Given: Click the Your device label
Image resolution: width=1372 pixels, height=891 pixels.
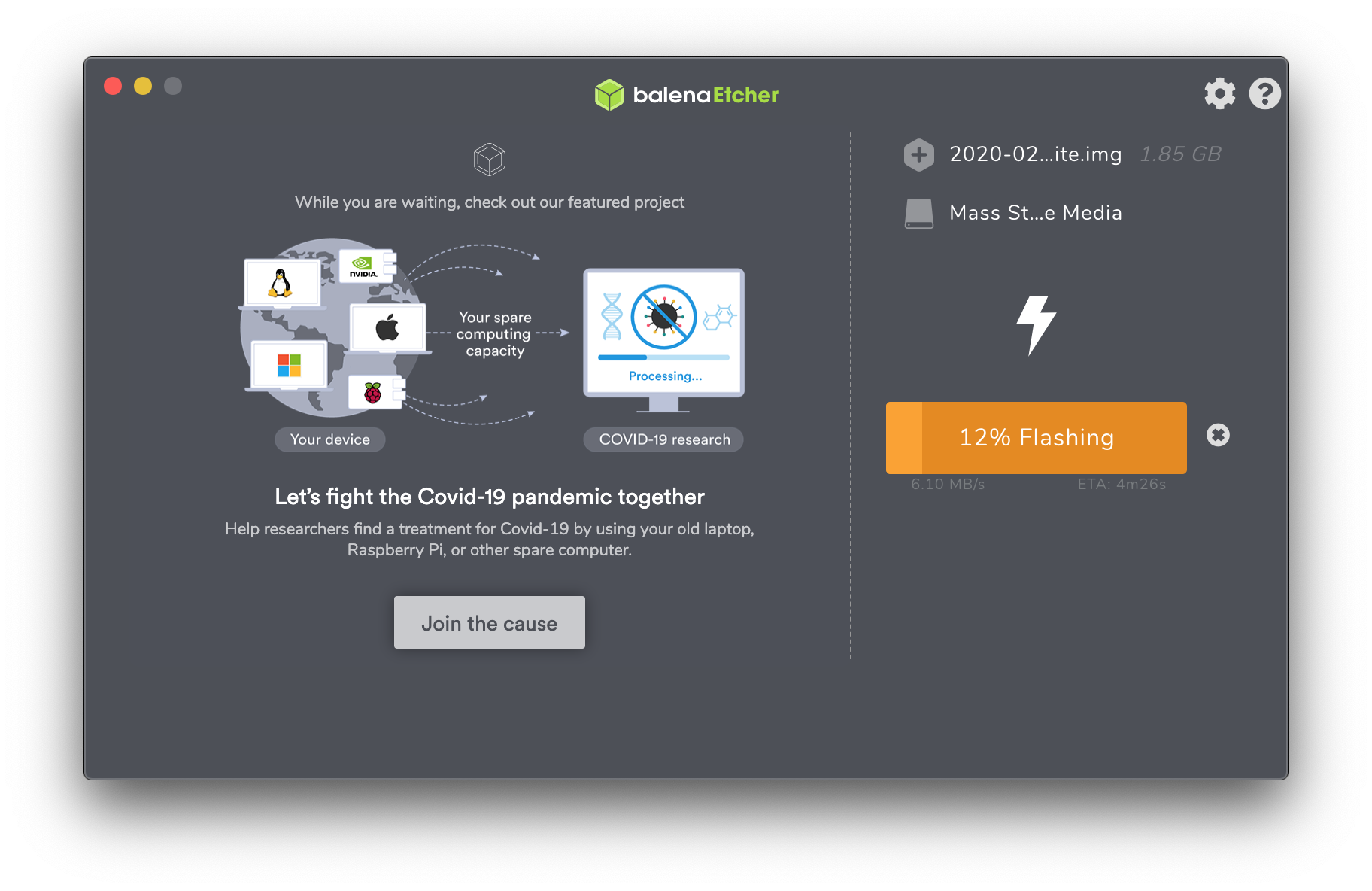Looking at the screenshot, I should [x=329, y=439].
